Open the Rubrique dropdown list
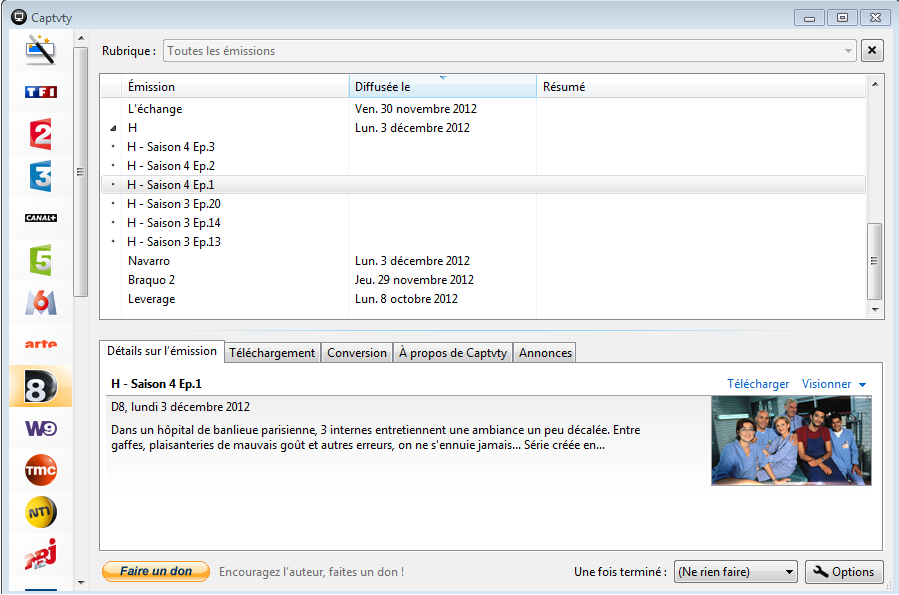 coord(848,51)
